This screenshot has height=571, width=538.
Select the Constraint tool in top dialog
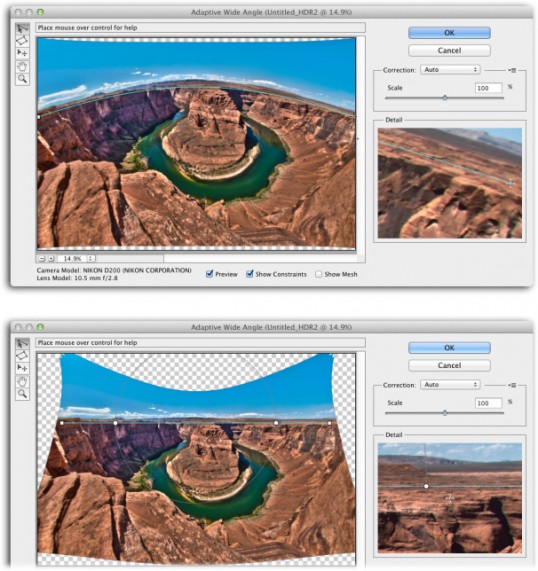tap(22, 29)
